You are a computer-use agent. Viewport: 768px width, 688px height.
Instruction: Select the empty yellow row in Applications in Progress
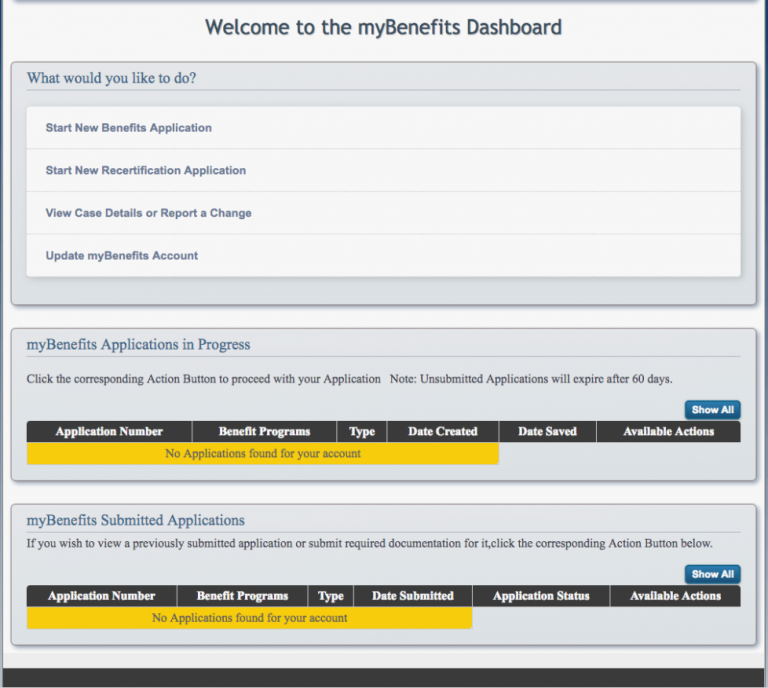click(262, 454)
